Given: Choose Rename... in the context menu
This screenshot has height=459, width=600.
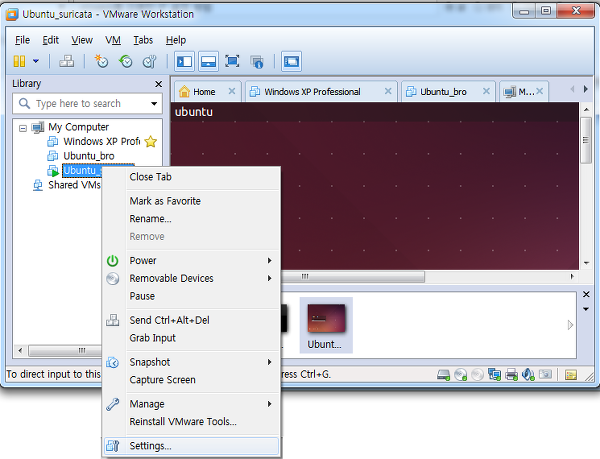Looking at the screenshot, I should click(x=191, y=219).
